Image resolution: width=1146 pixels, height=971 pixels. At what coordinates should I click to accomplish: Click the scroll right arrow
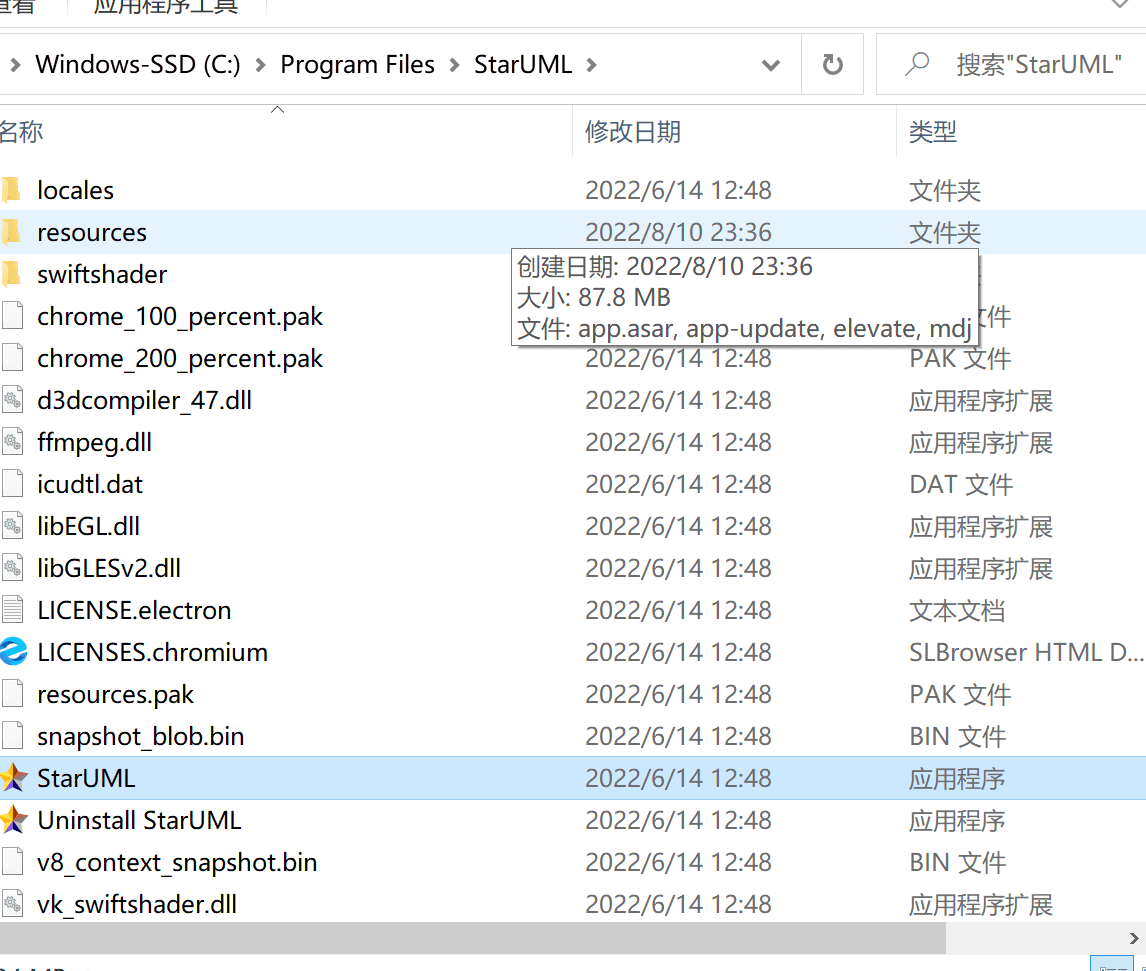(1134, 937)
